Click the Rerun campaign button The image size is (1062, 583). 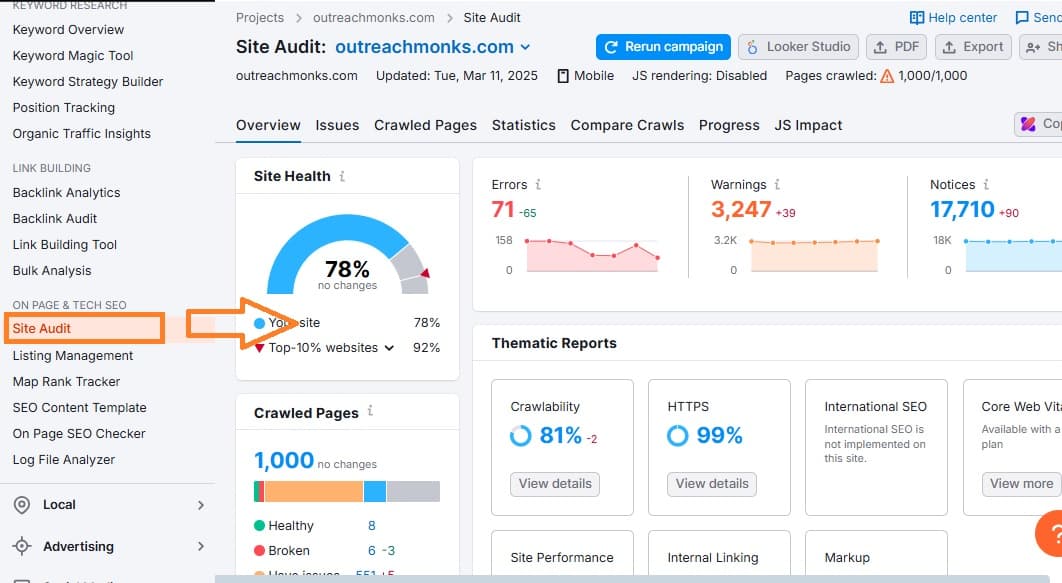pos(663,47)
